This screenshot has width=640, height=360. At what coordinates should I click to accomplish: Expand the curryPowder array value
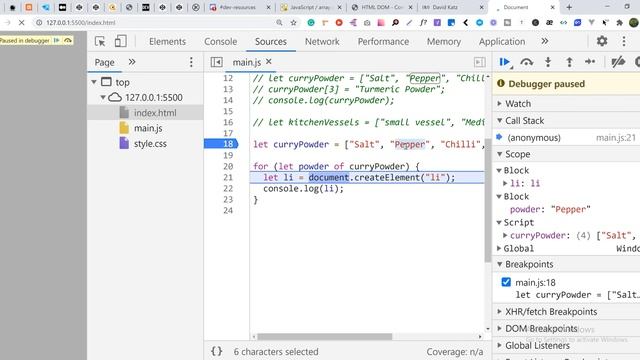505,236
